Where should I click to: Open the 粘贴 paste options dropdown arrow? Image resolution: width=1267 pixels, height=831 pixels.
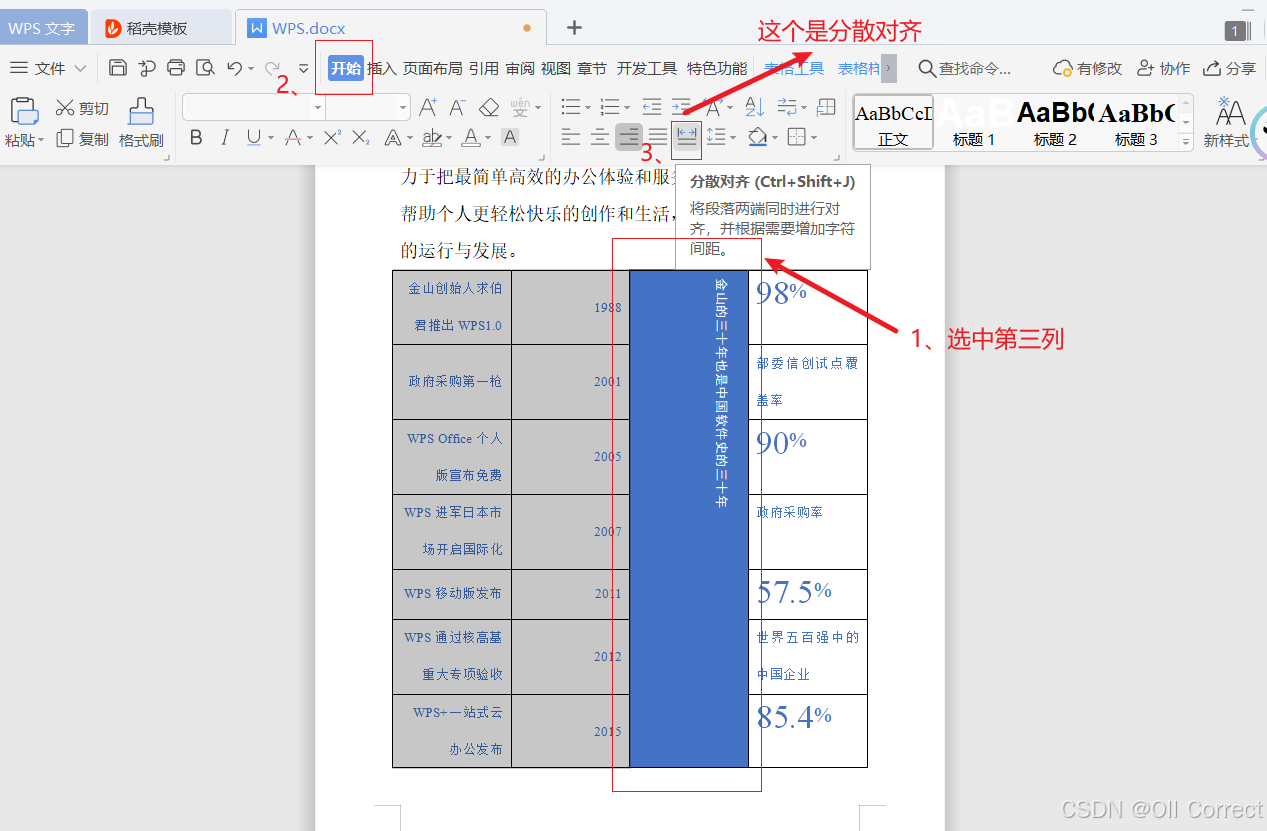(x=40, y=140)
